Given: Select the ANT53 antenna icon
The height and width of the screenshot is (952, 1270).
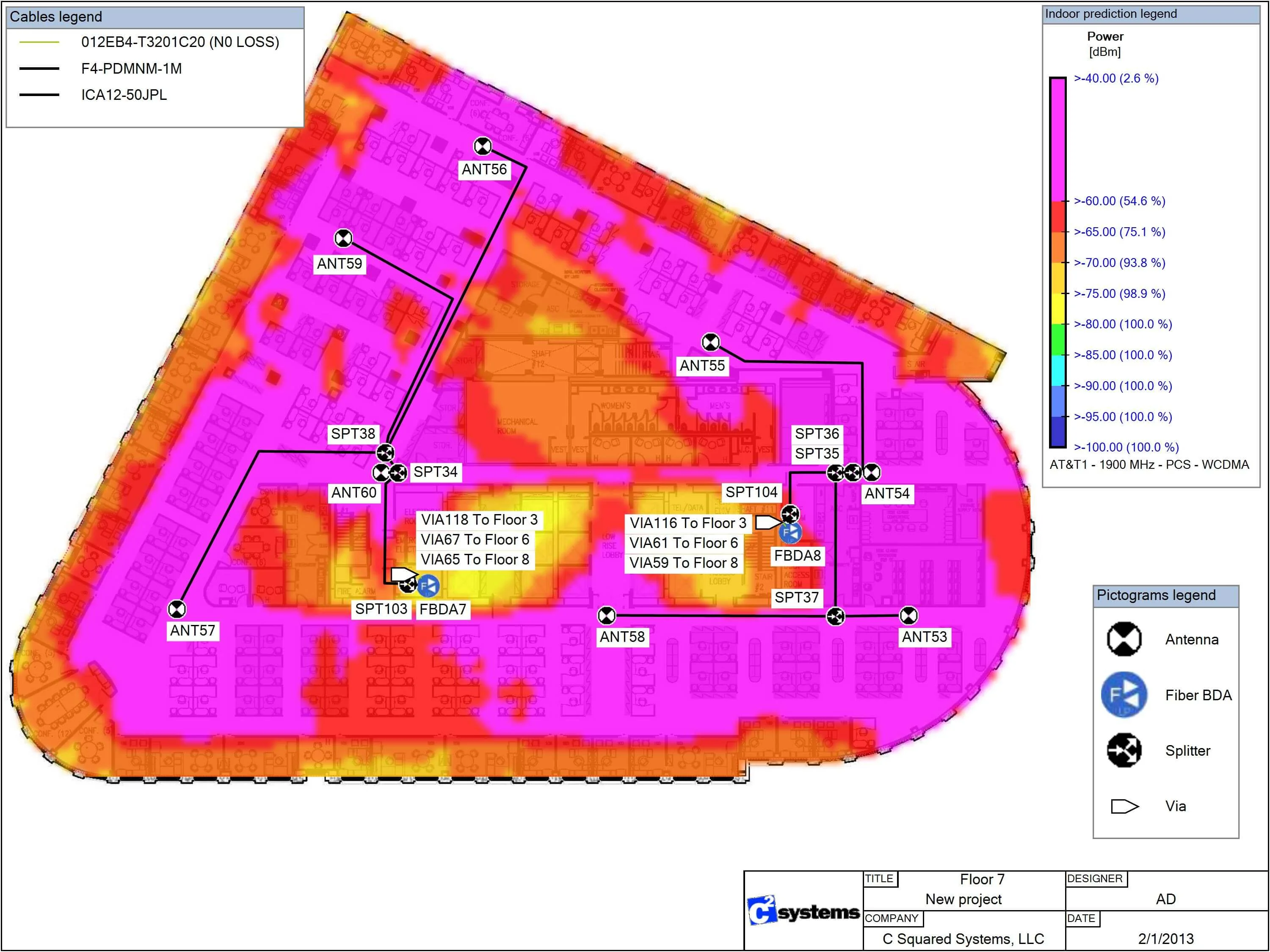Looking at the screenshot, I should pos(908,616).
